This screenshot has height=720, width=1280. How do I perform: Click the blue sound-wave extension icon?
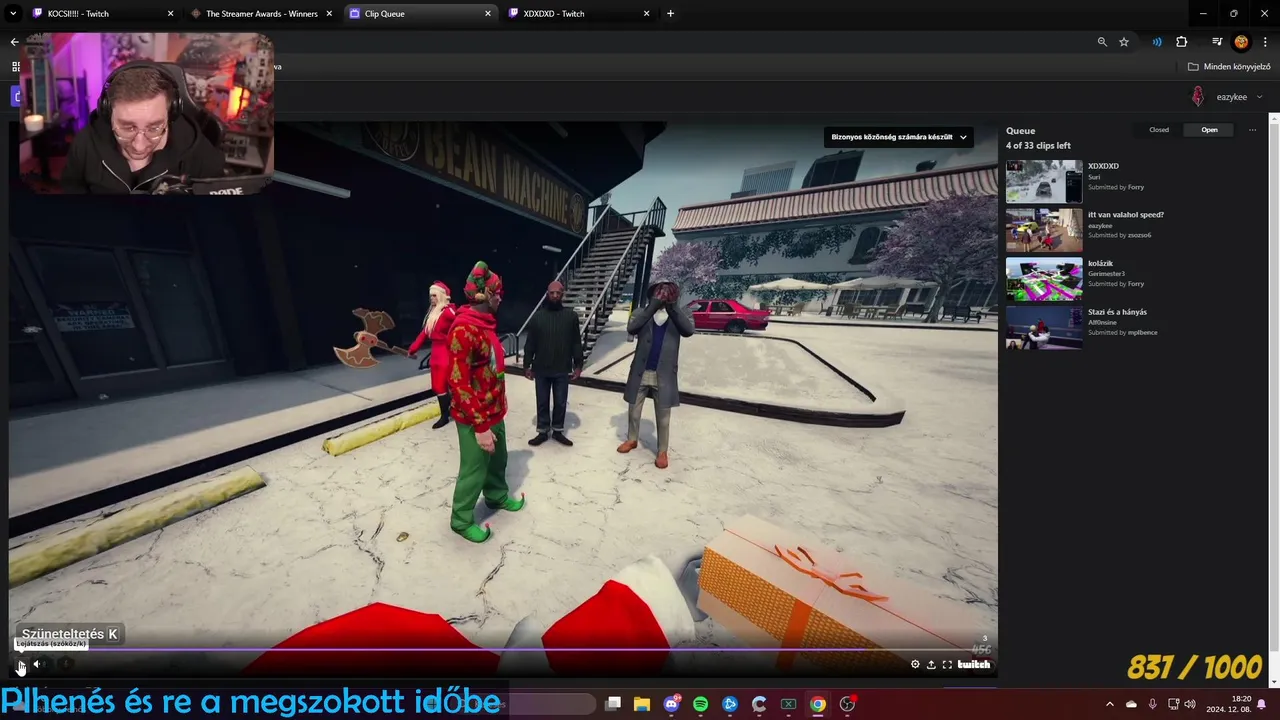coord(1157,42)
